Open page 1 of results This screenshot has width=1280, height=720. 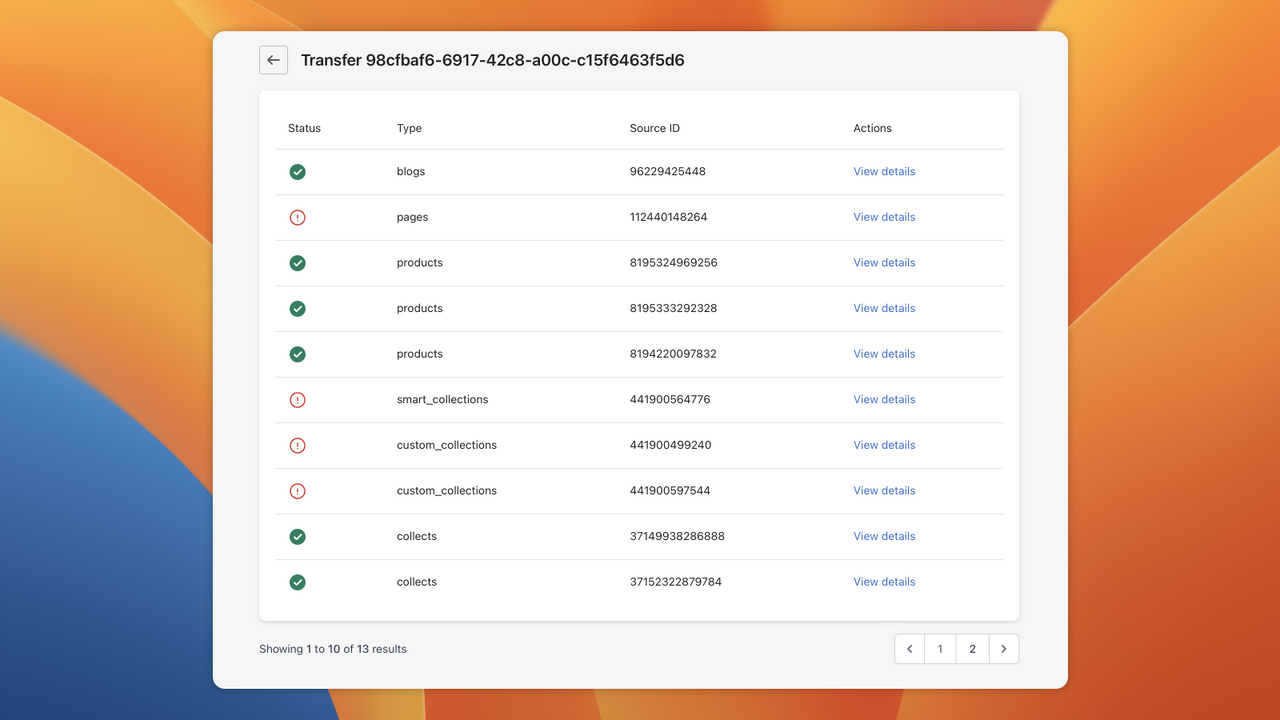940,649
